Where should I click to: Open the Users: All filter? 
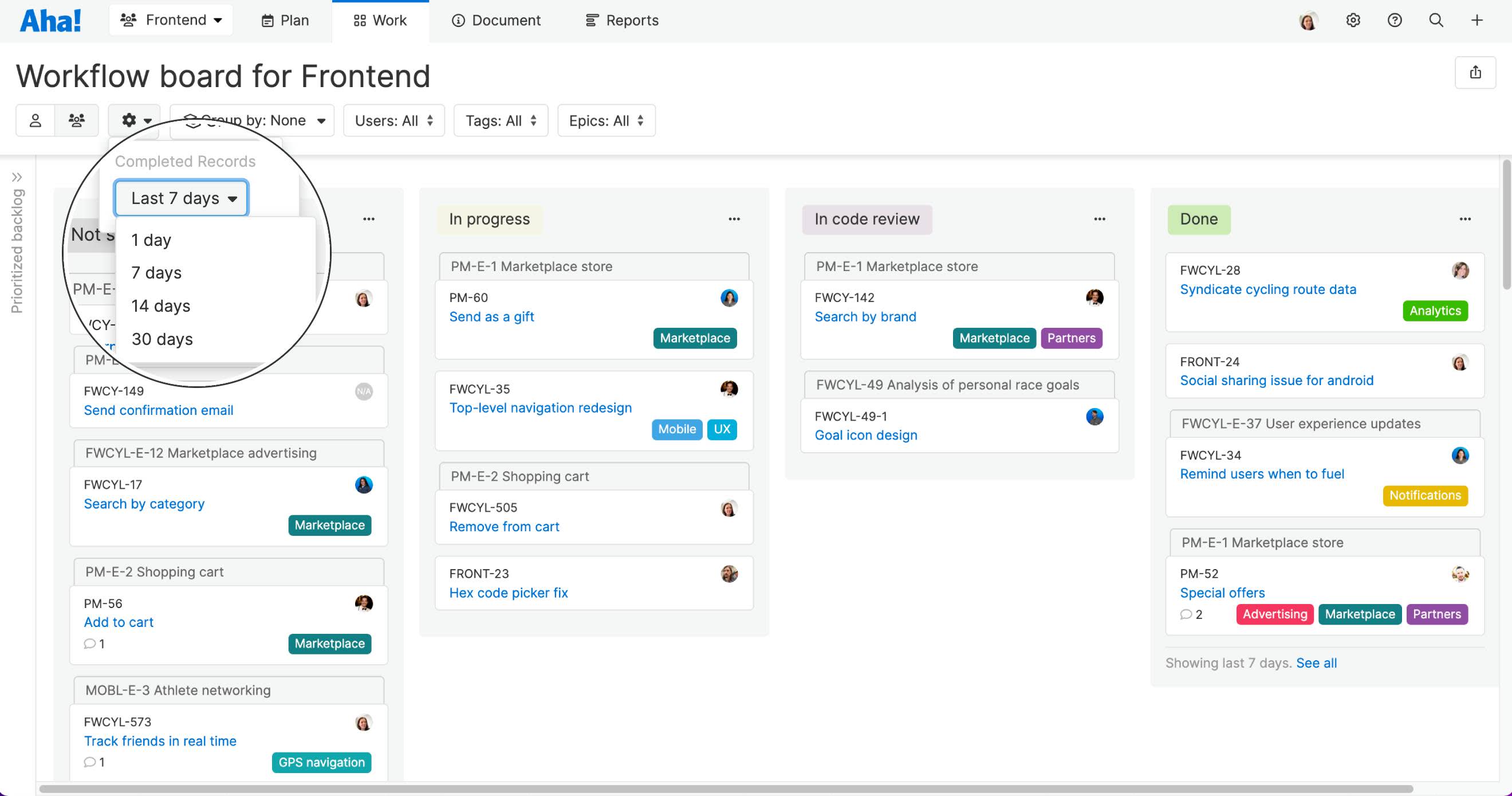tap(394, 120)
